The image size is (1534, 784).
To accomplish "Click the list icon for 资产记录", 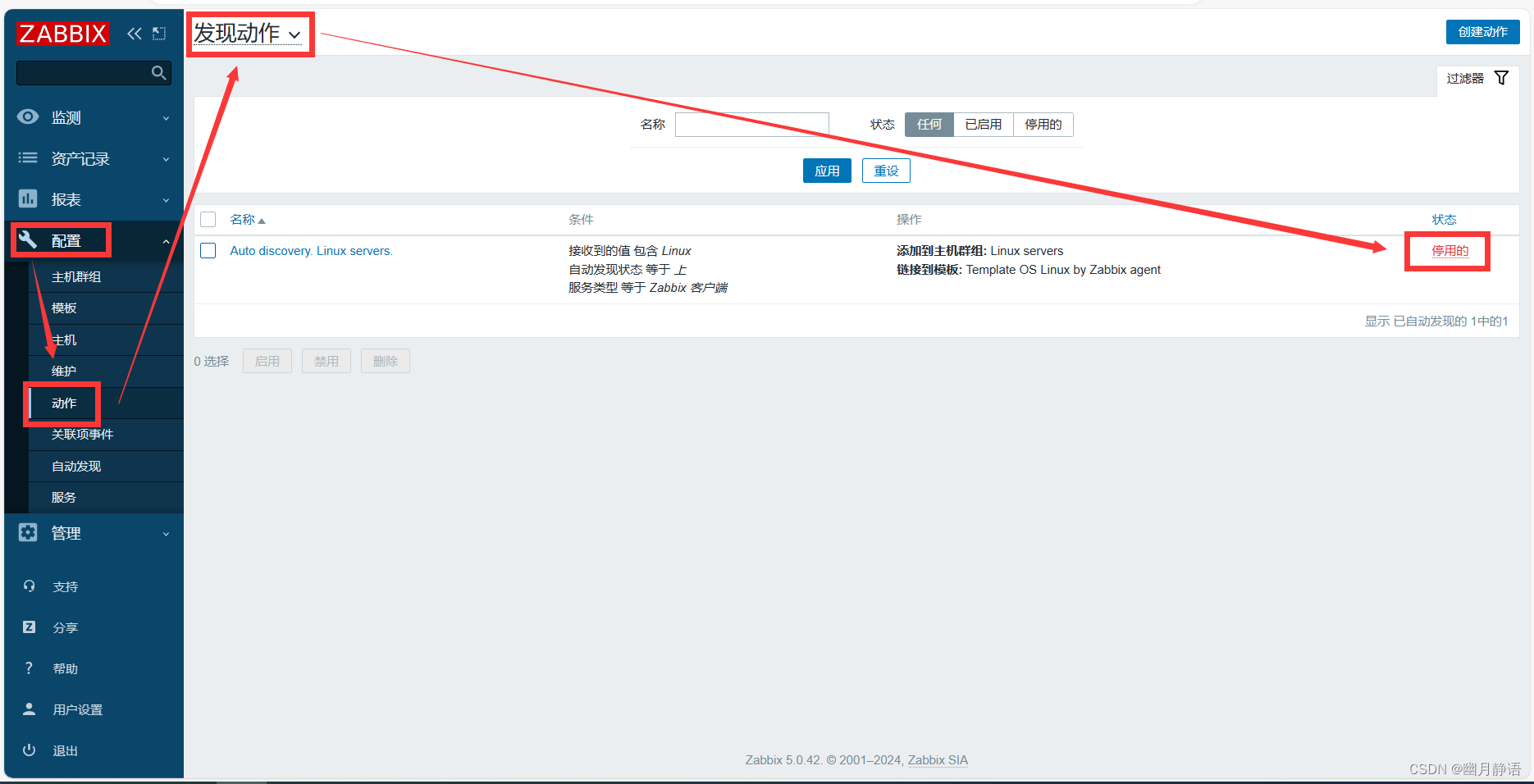I will tap(28, 158).
